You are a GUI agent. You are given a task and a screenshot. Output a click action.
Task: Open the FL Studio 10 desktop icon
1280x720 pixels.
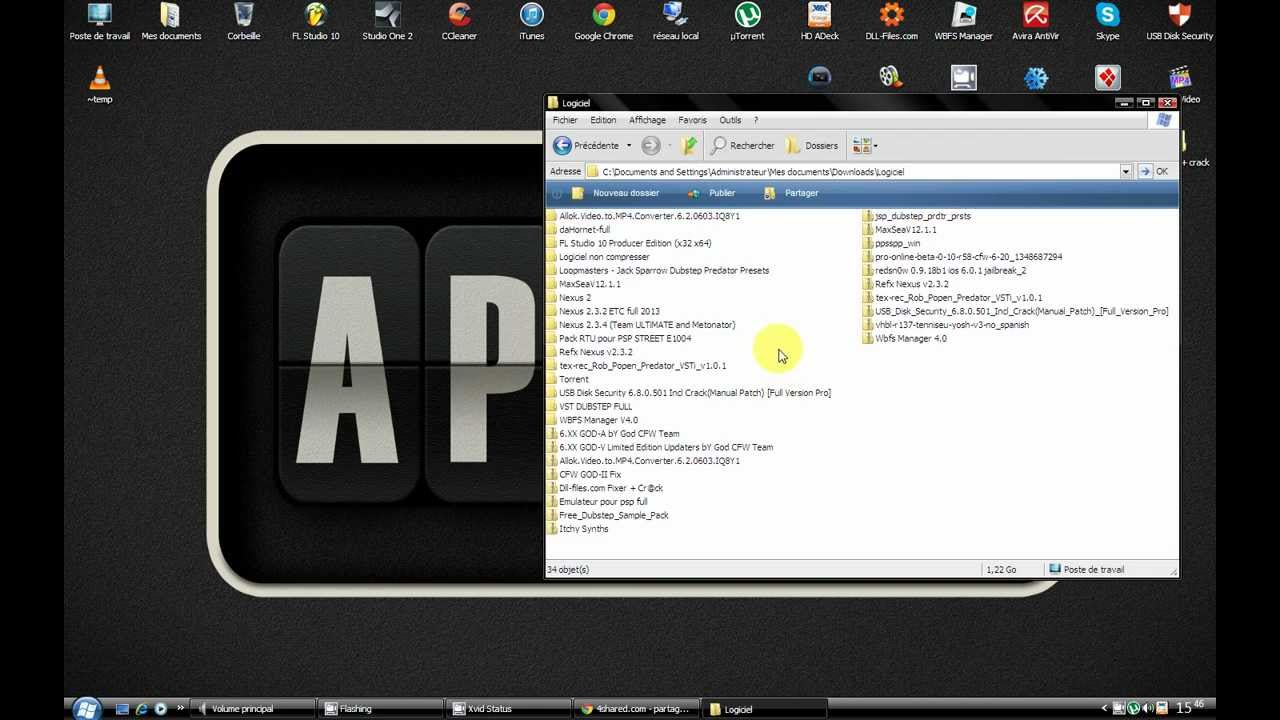tap(315, 22)
